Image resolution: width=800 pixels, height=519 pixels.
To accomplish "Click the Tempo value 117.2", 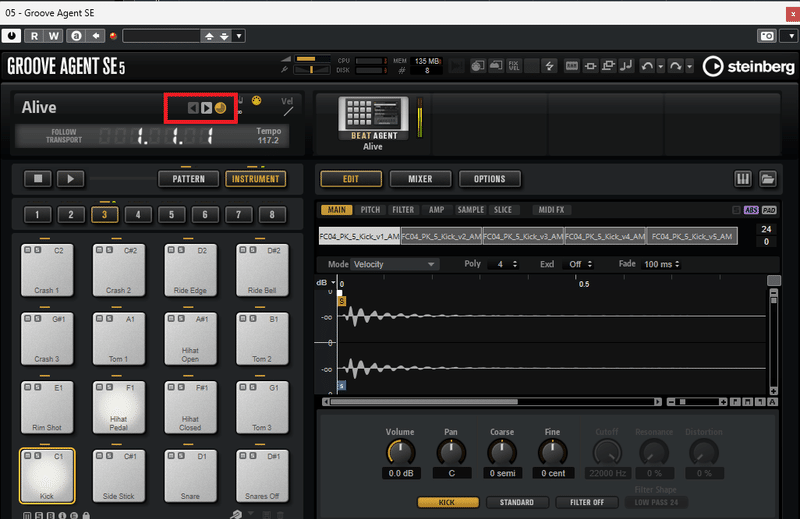I will click(x=268, y=140).
